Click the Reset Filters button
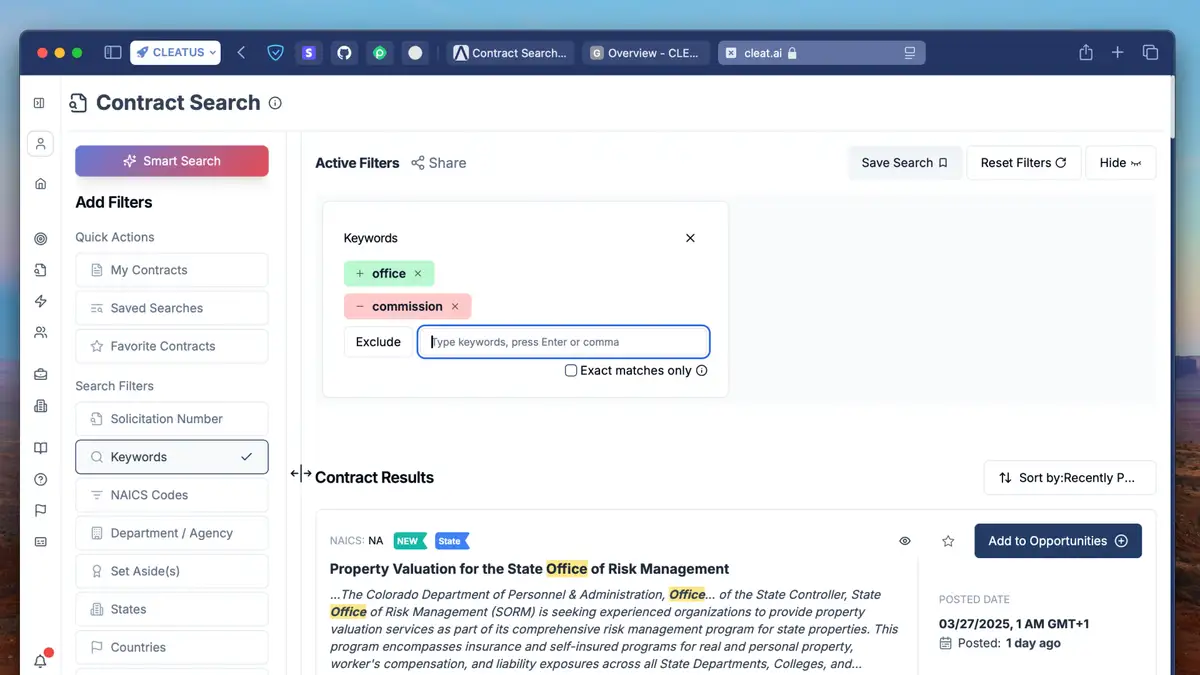1200x675 pixels. [x=1024, y=163]
